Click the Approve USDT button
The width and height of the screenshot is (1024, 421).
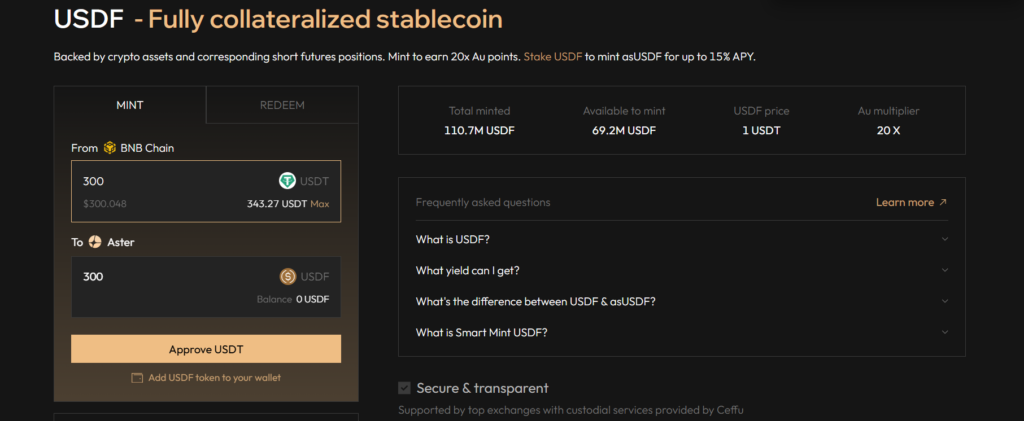tap(206, 349)
